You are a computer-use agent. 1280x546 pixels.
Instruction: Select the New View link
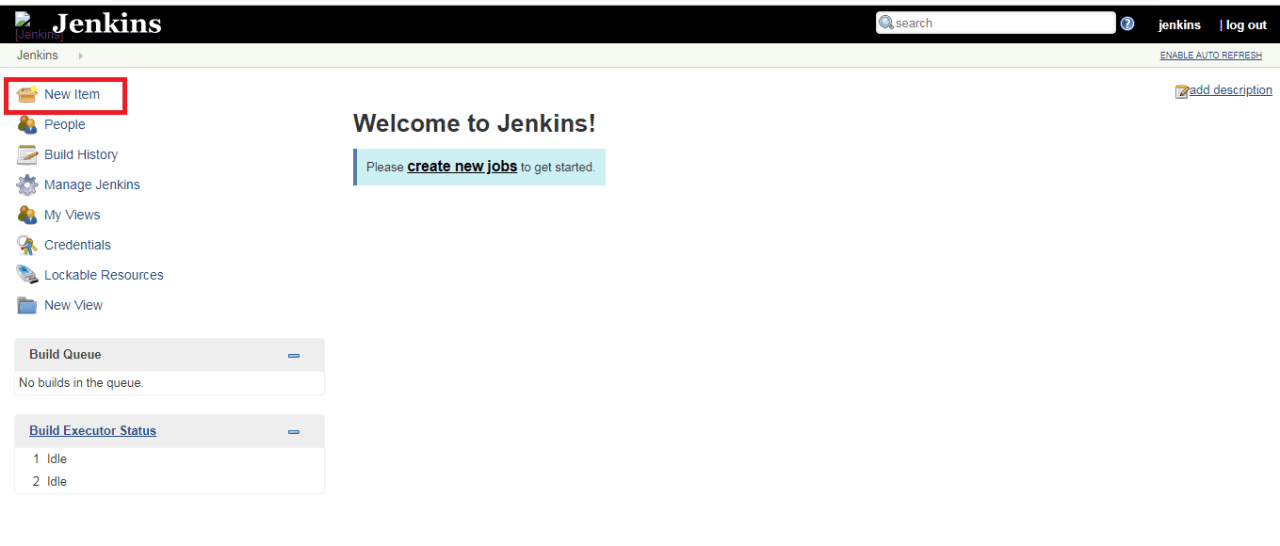[x=73, y=305]
